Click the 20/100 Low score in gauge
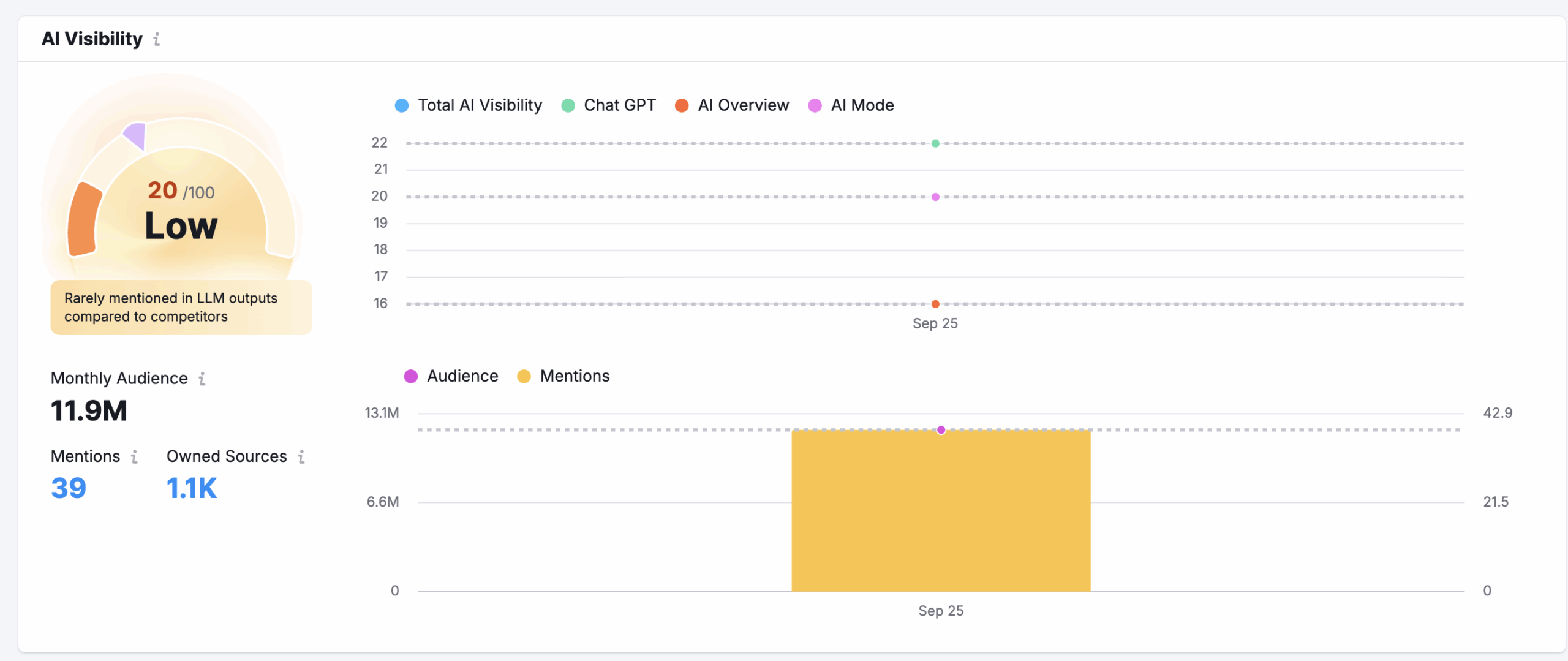1568x661 pixels. pyautogui.click(x=181, y=211)
